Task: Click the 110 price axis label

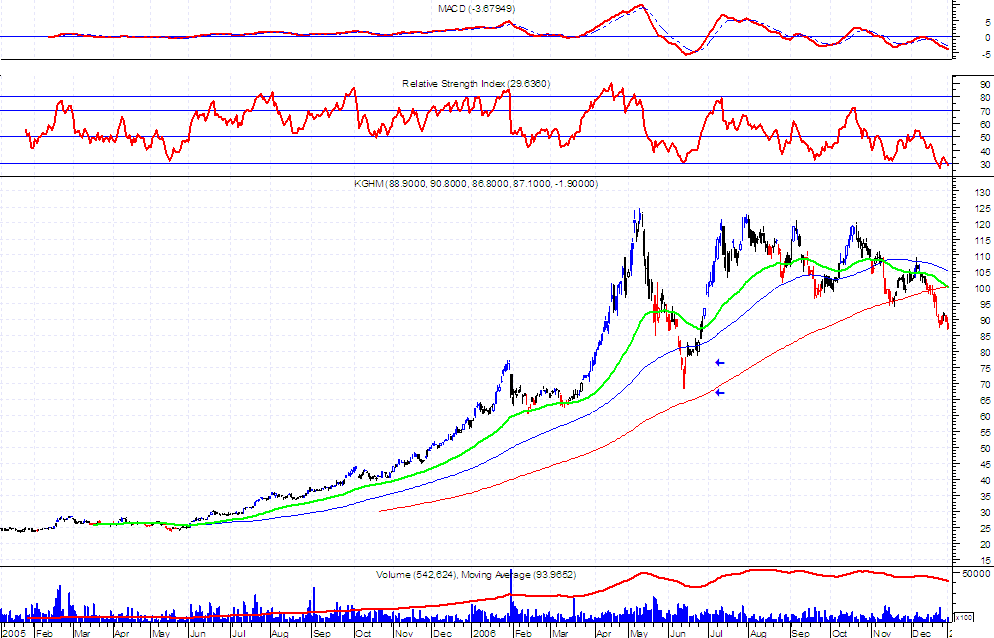Action: [x=983, y=257]
